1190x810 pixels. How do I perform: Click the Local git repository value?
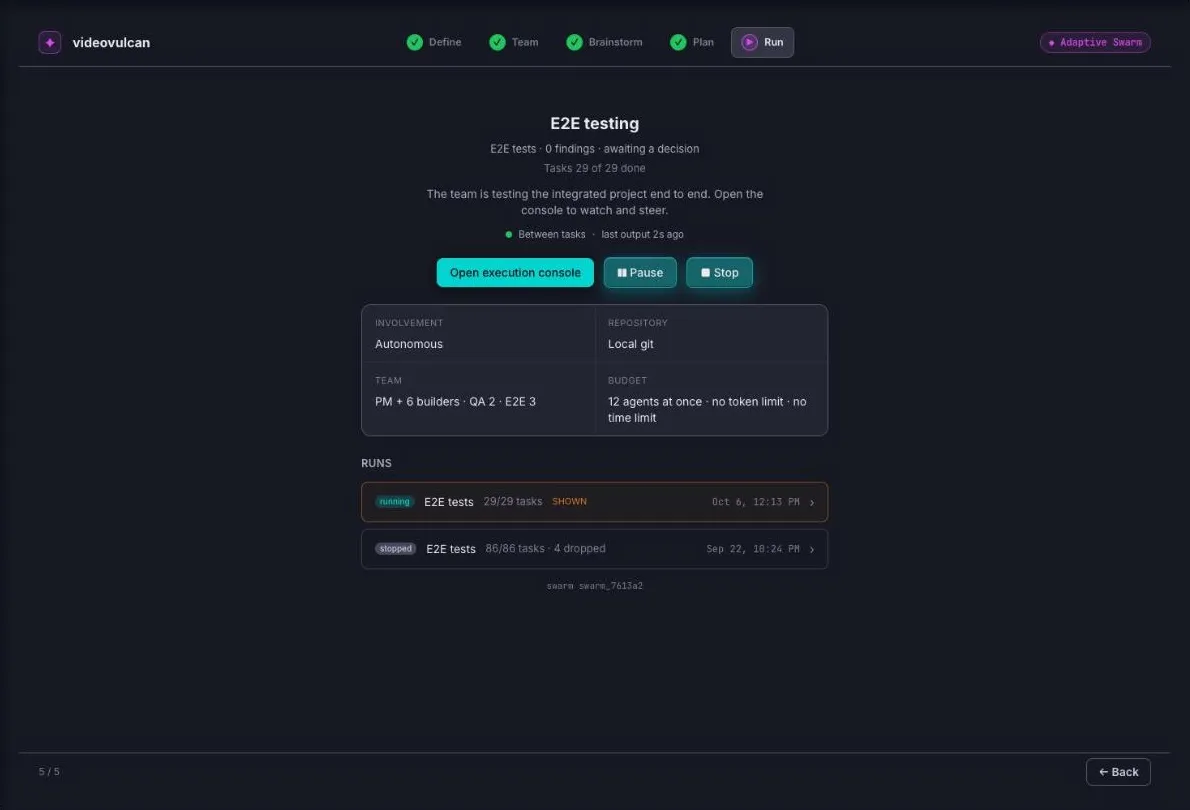[630, 344]
